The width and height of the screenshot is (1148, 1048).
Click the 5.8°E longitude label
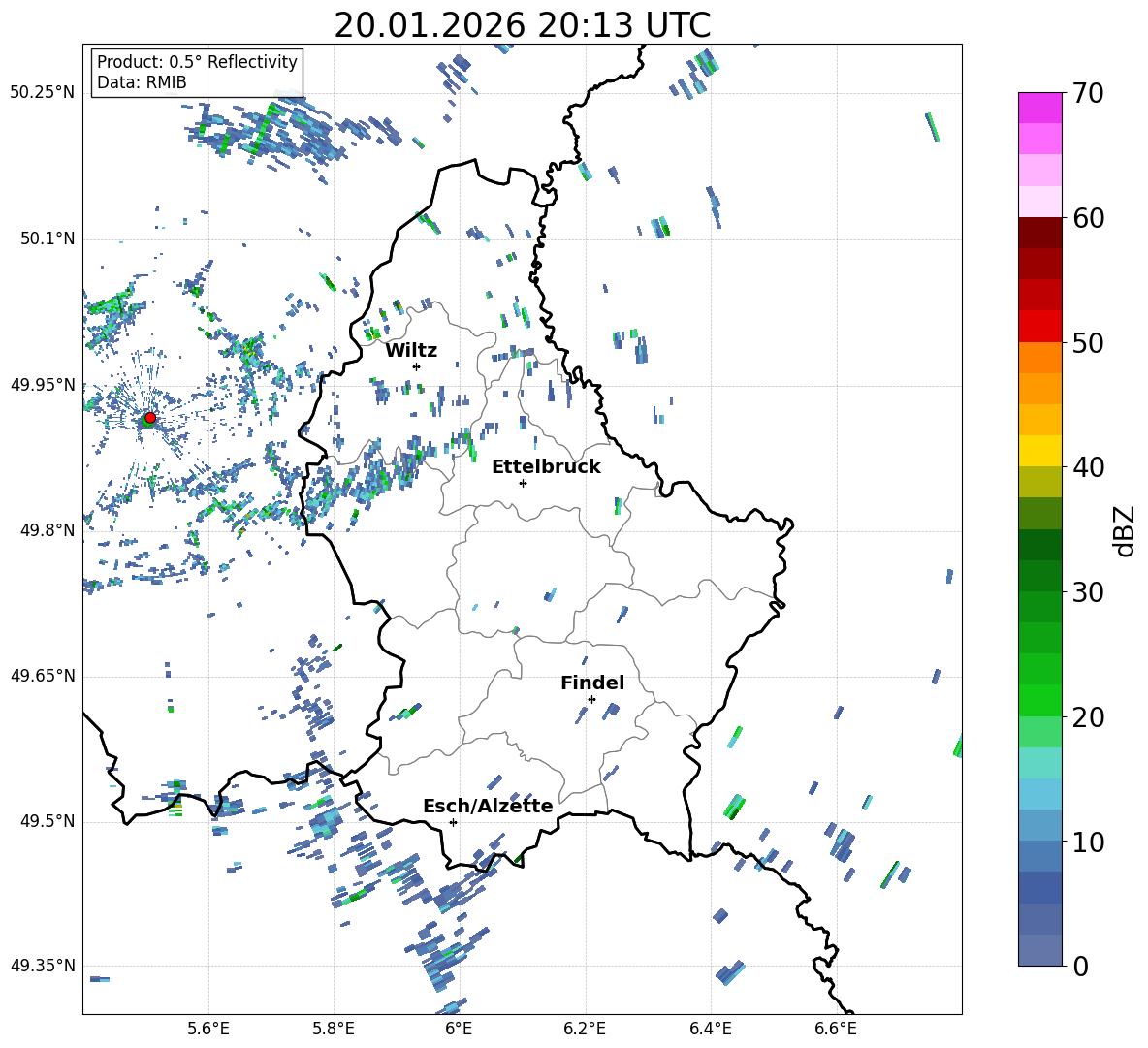[334, 1029]
